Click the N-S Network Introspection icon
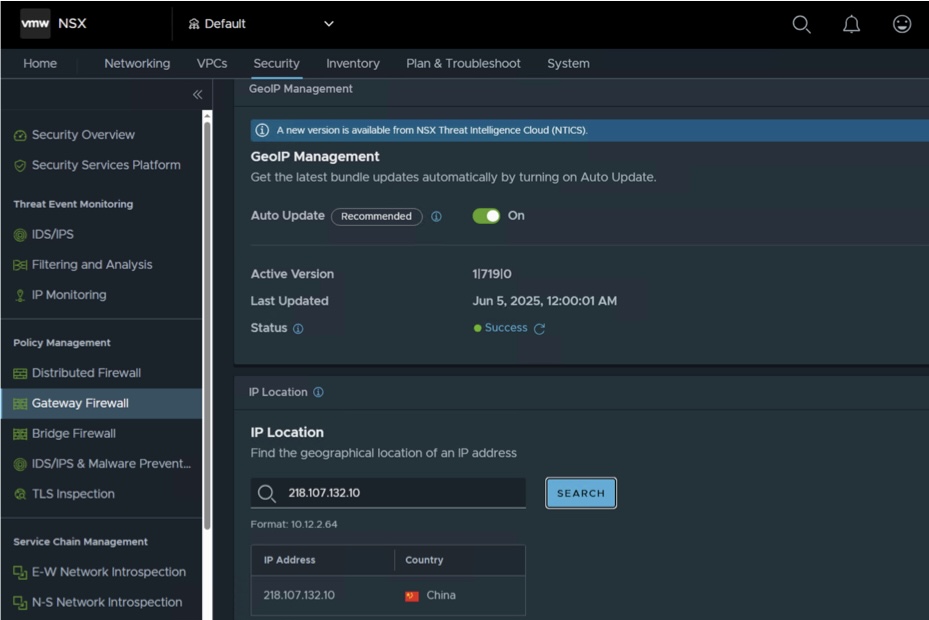Viewport: 929px width, 620px height. 20,603
